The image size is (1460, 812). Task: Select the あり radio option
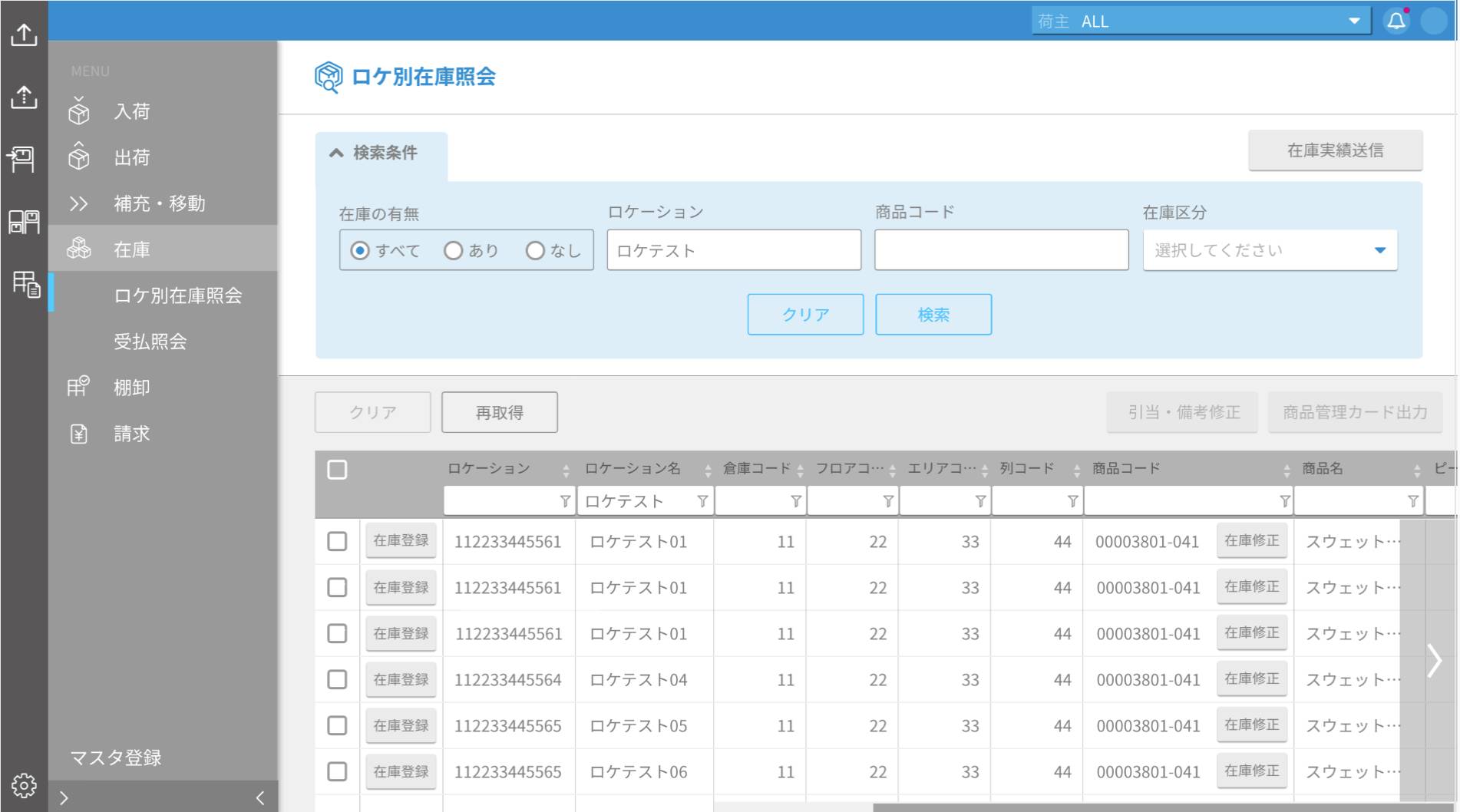pyautogui.click(x=454, y=251)
